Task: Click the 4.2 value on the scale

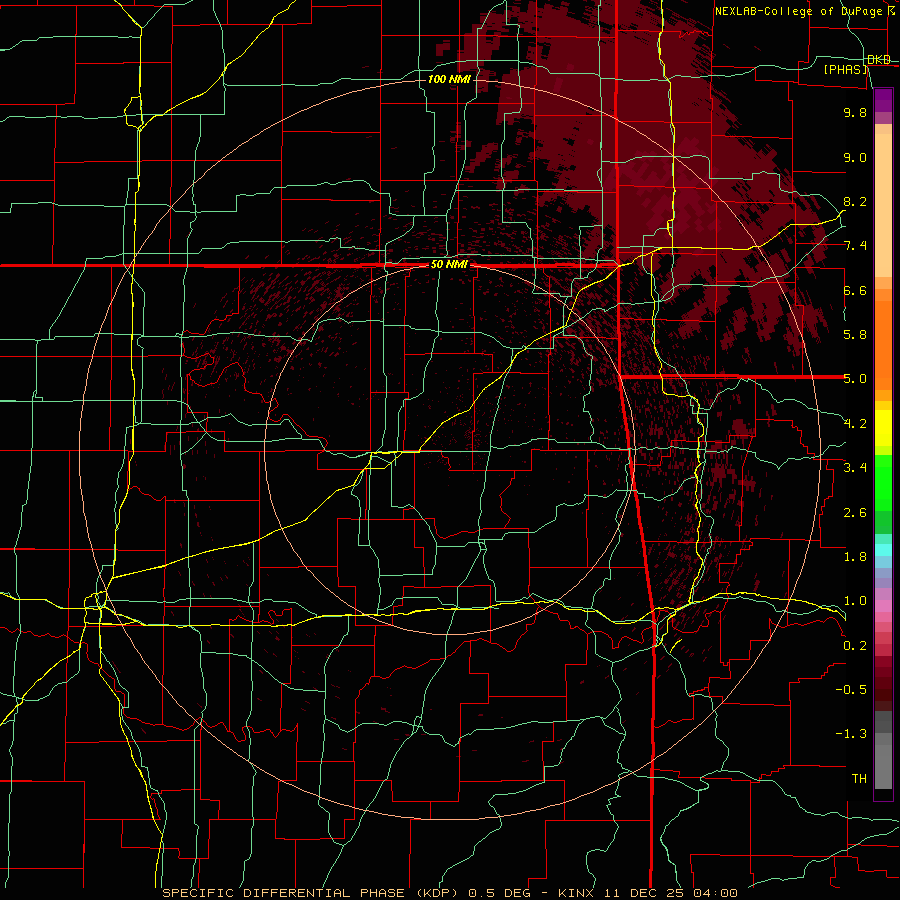Action: [855, 424]
